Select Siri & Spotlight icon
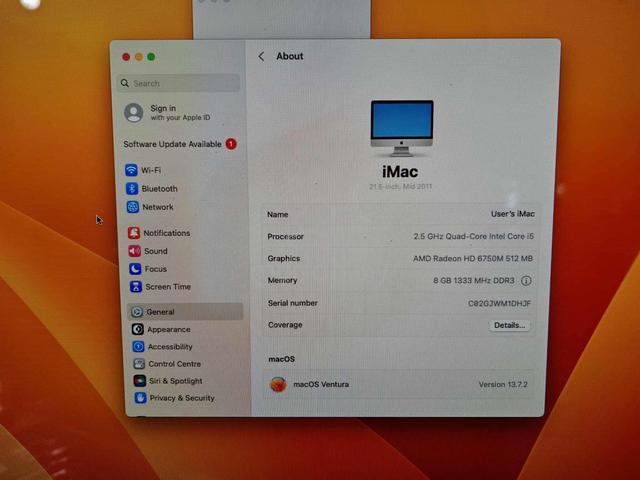 pos(140,381)
